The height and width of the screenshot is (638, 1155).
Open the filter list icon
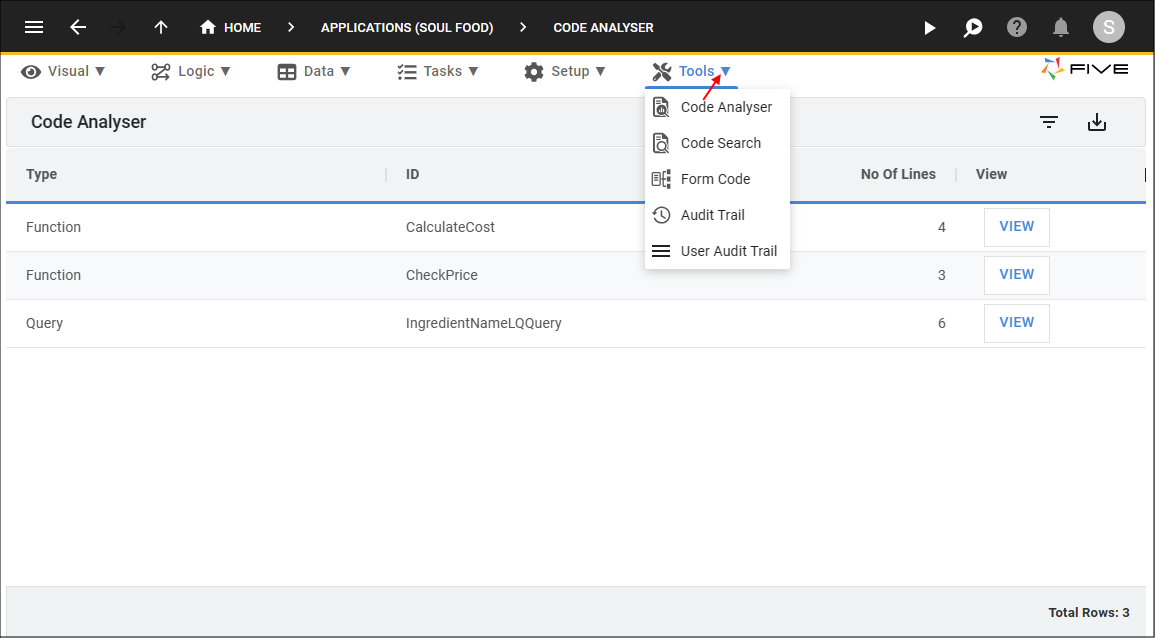tap(1049, 122)
